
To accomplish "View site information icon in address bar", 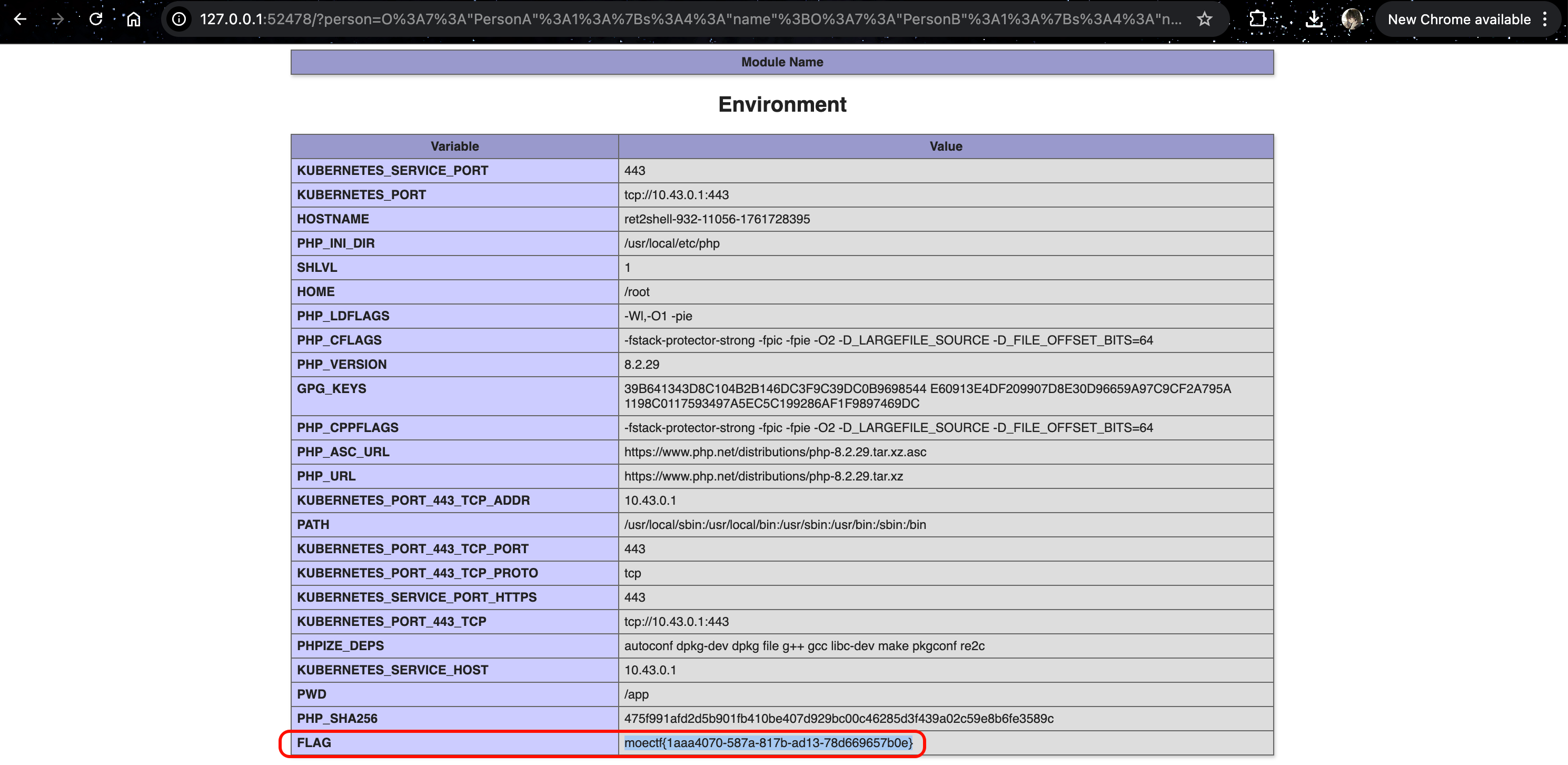I will coord(179,19).
